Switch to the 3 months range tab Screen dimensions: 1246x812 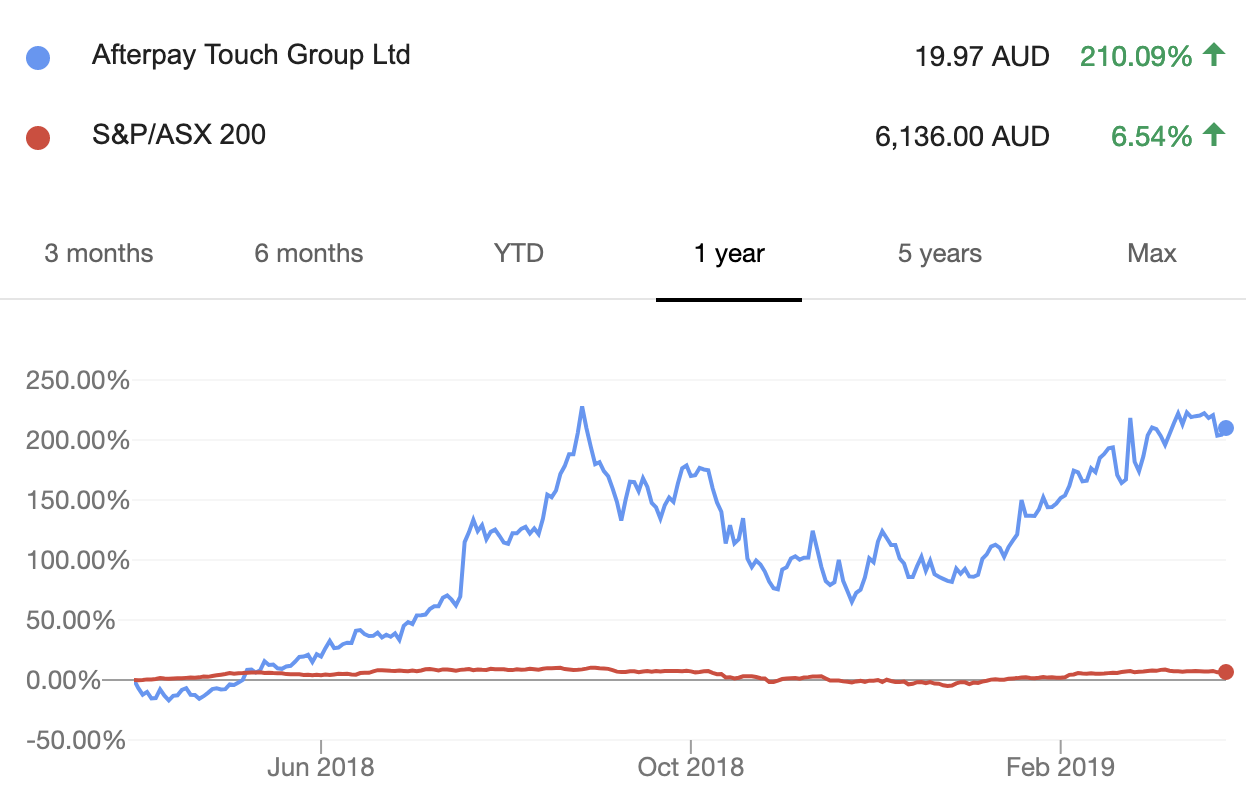[x=99, y=253]
